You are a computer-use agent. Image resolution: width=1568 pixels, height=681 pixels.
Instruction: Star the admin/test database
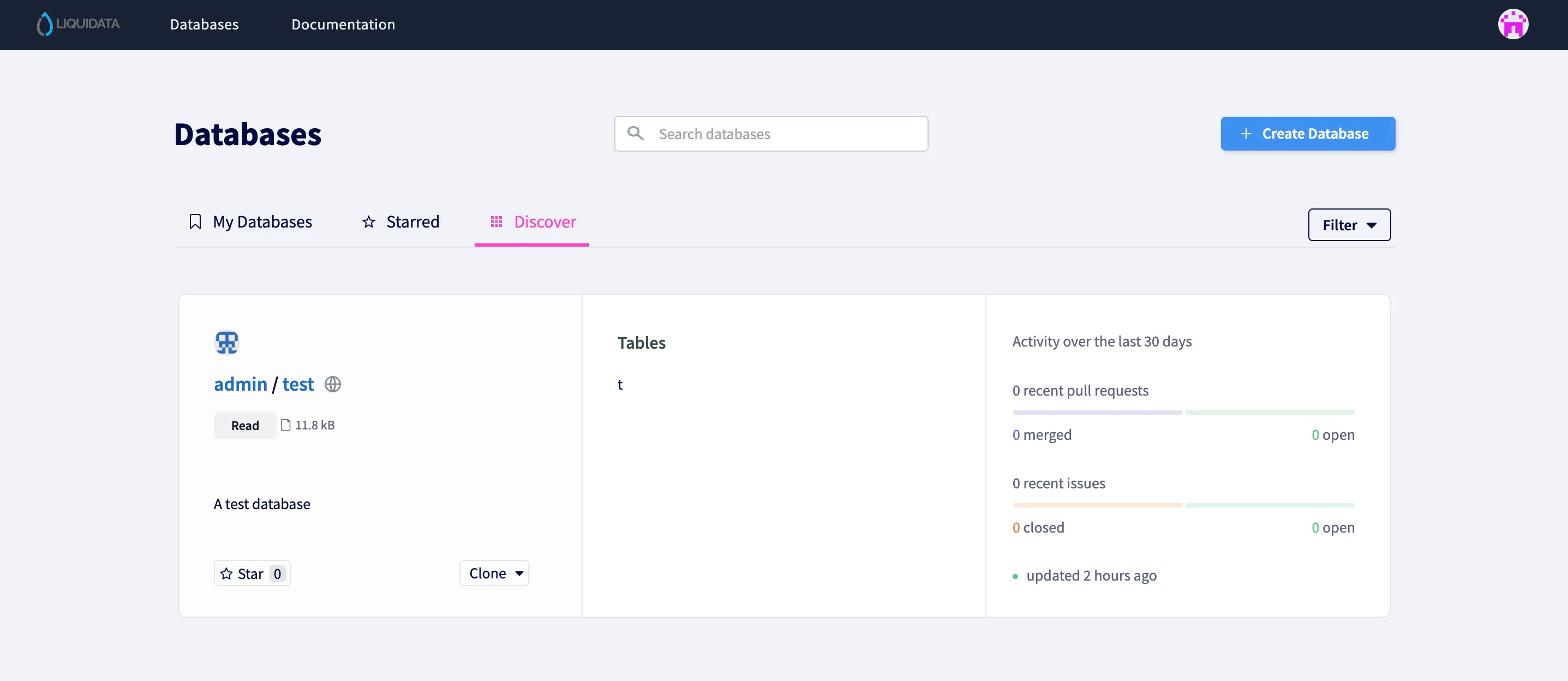pos(242,574)
